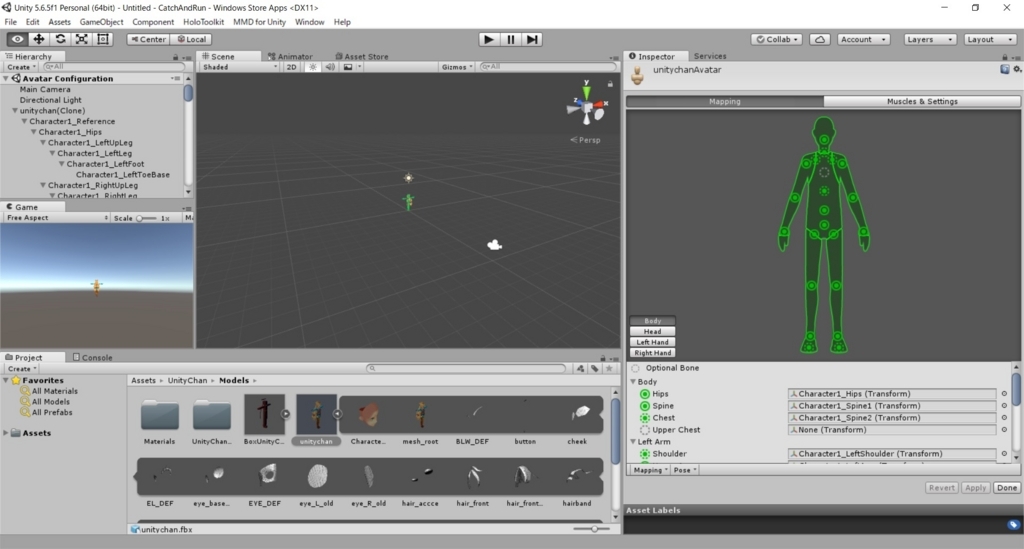This screenshot has width=1024, height=549.
Task: Pick object for Upper Chest field
Action: (x=1004, y=430)
